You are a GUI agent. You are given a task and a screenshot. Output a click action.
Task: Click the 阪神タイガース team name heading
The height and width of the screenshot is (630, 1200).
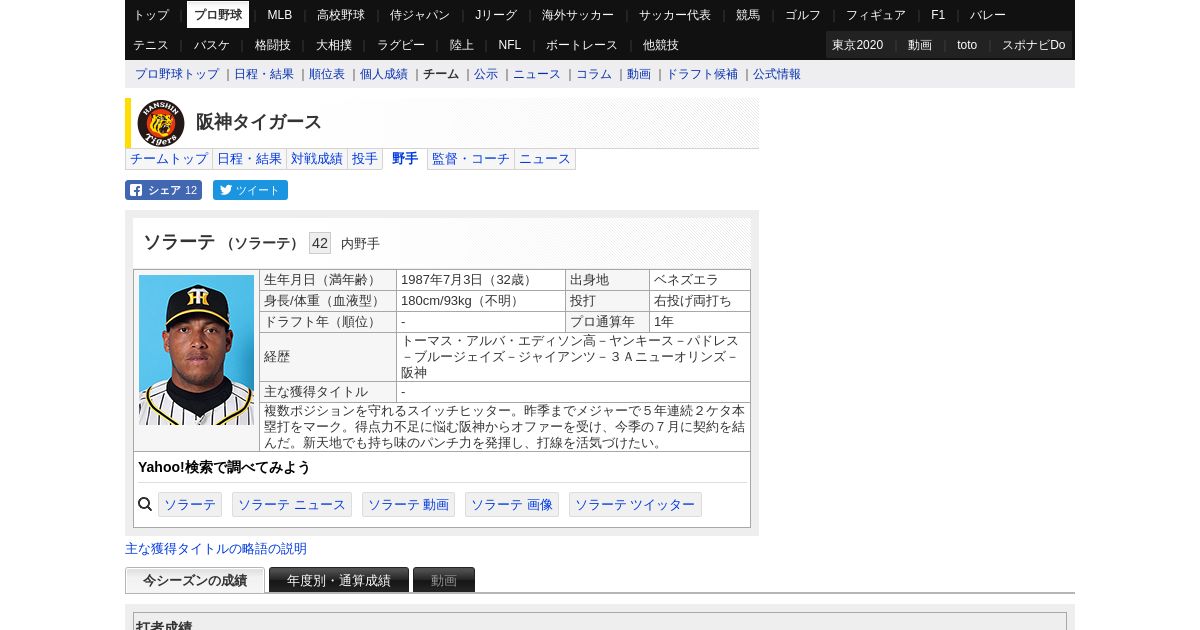pyautogui.click(x=259, y=122)
